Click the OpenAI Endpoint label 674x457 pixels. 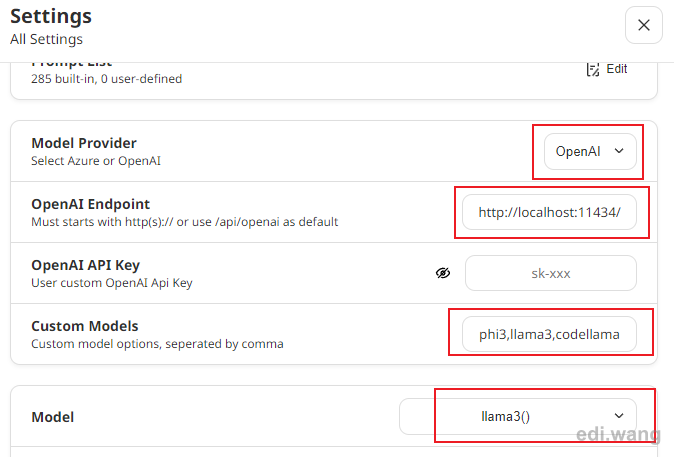(91, 204)
